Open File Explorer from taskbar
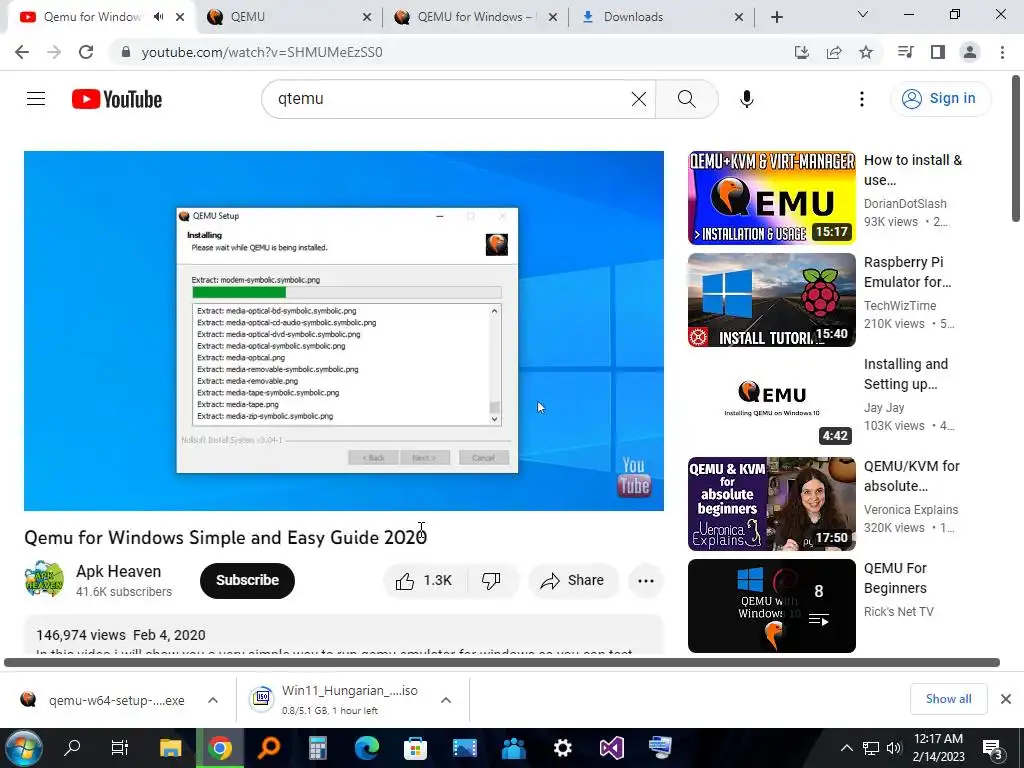Screen dimensions: 1024x768 170,748
